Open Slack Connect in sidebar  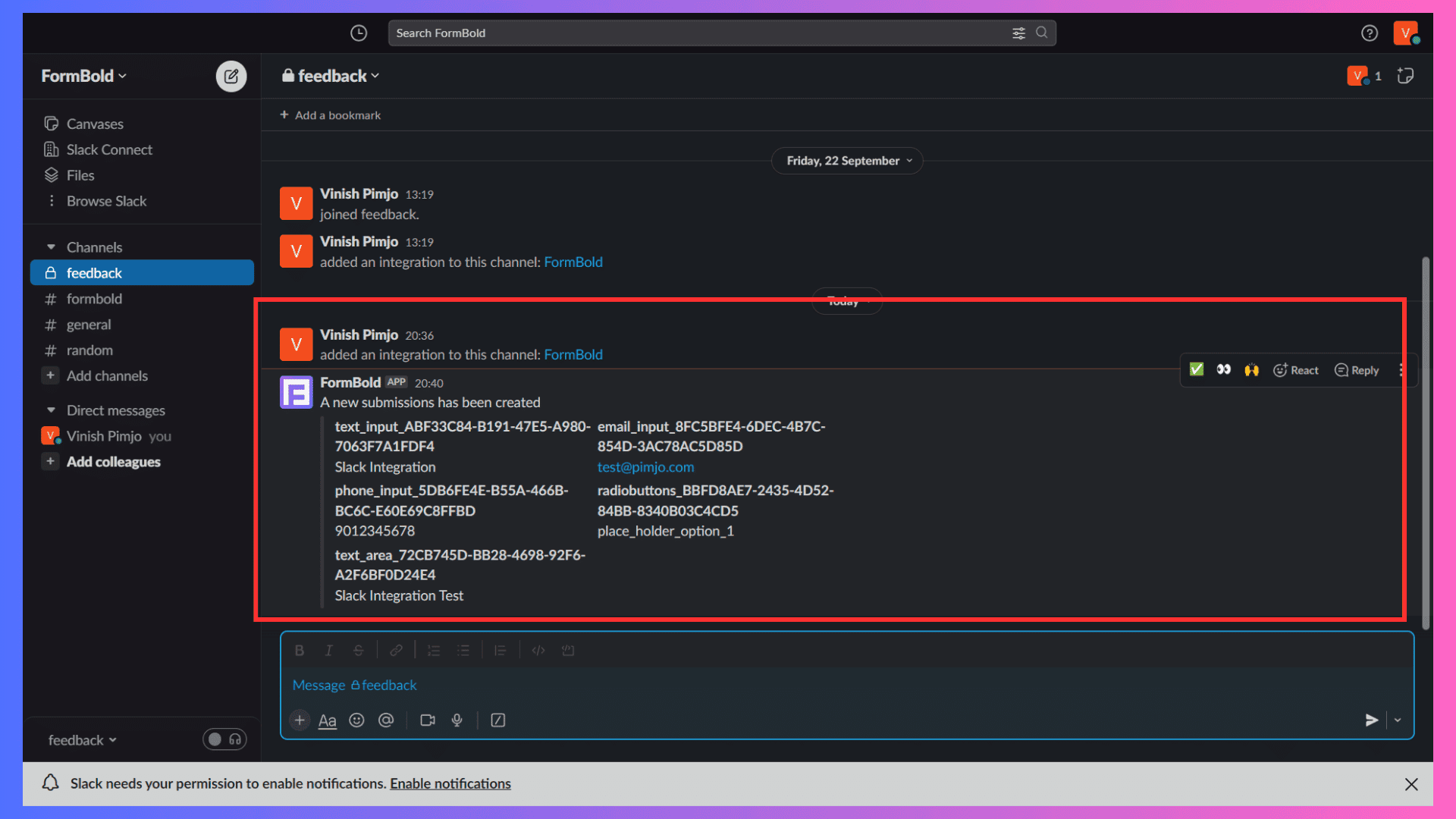109,149
